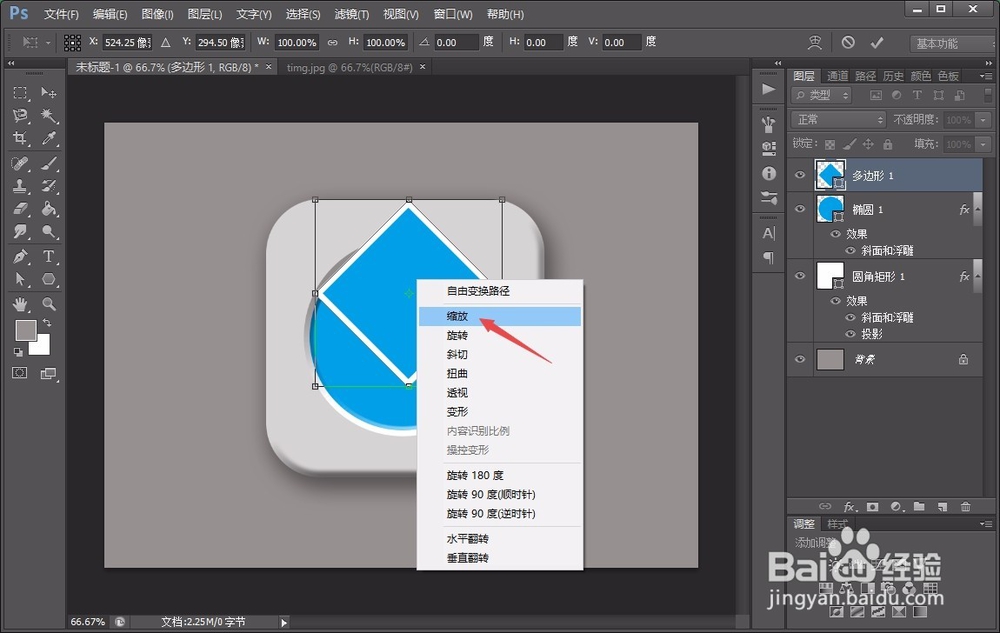Toggle link between width and height
Viewport: 1000px width, 633px height.
point(332,42)
